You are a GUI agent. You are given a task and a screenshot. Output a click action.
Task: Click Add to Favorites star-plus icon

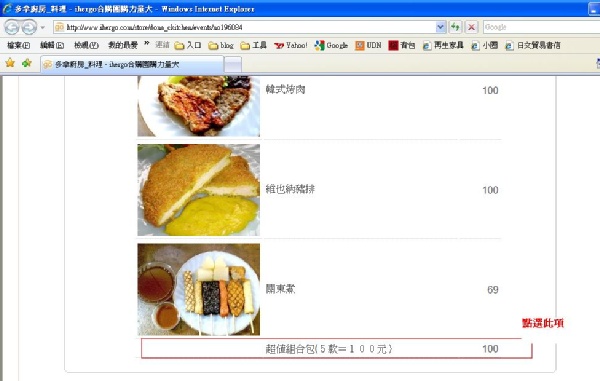point(26,63)
